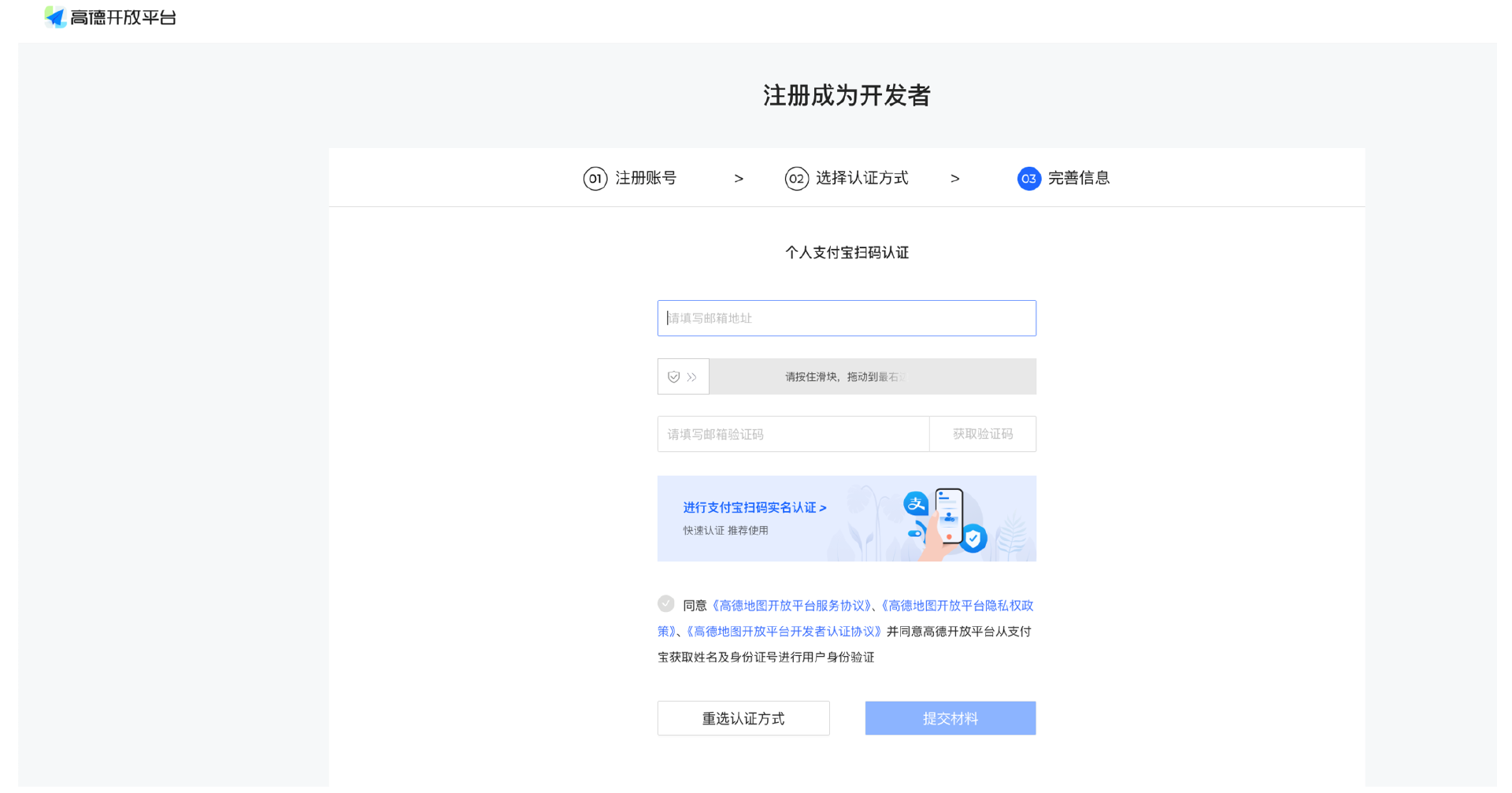Image resolution: width=1512 pixels, height=793 pixels.
Task: Open the 进行支付宝扫码实名认证 link
Action: 754,507
